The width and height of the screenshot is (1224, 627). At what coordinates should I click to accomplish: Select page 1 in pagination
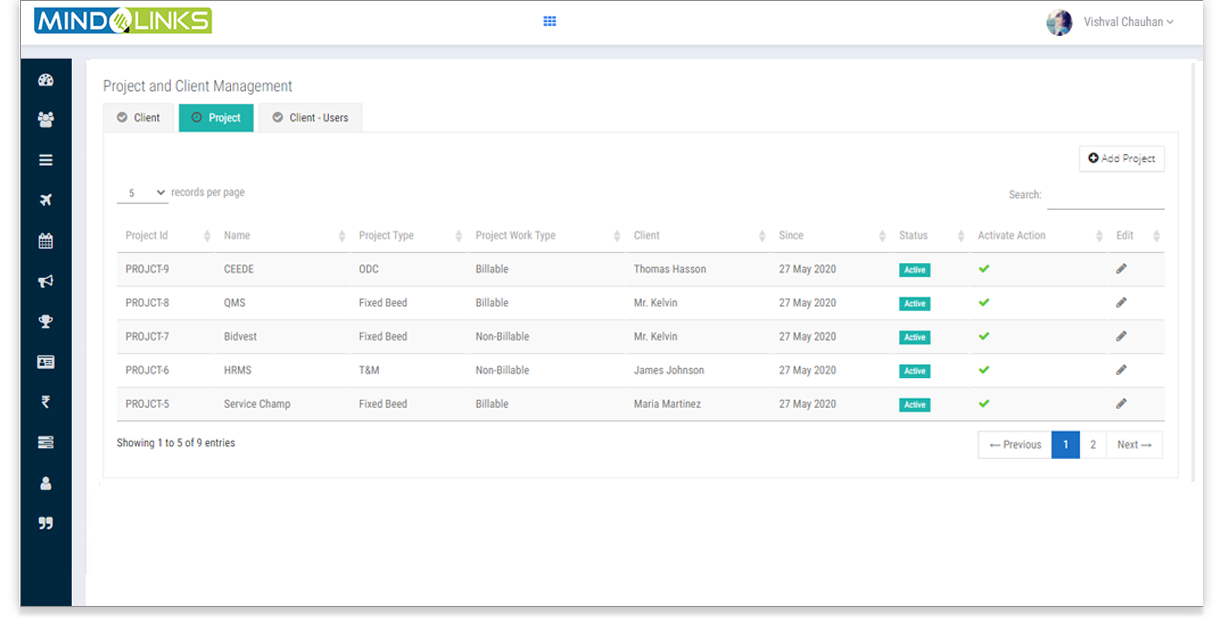pos(1066,445)
